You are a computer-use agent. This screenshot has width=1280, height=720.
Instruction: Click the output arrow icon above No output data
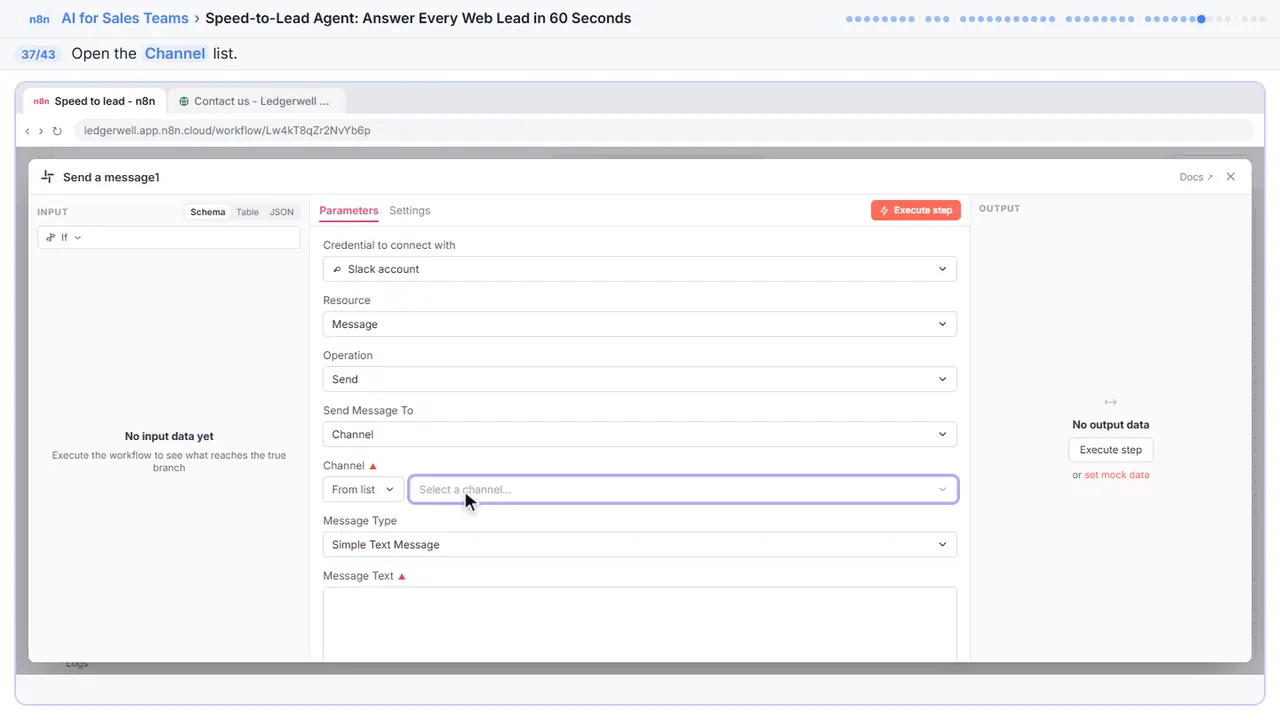click(x=1110, y=401)
